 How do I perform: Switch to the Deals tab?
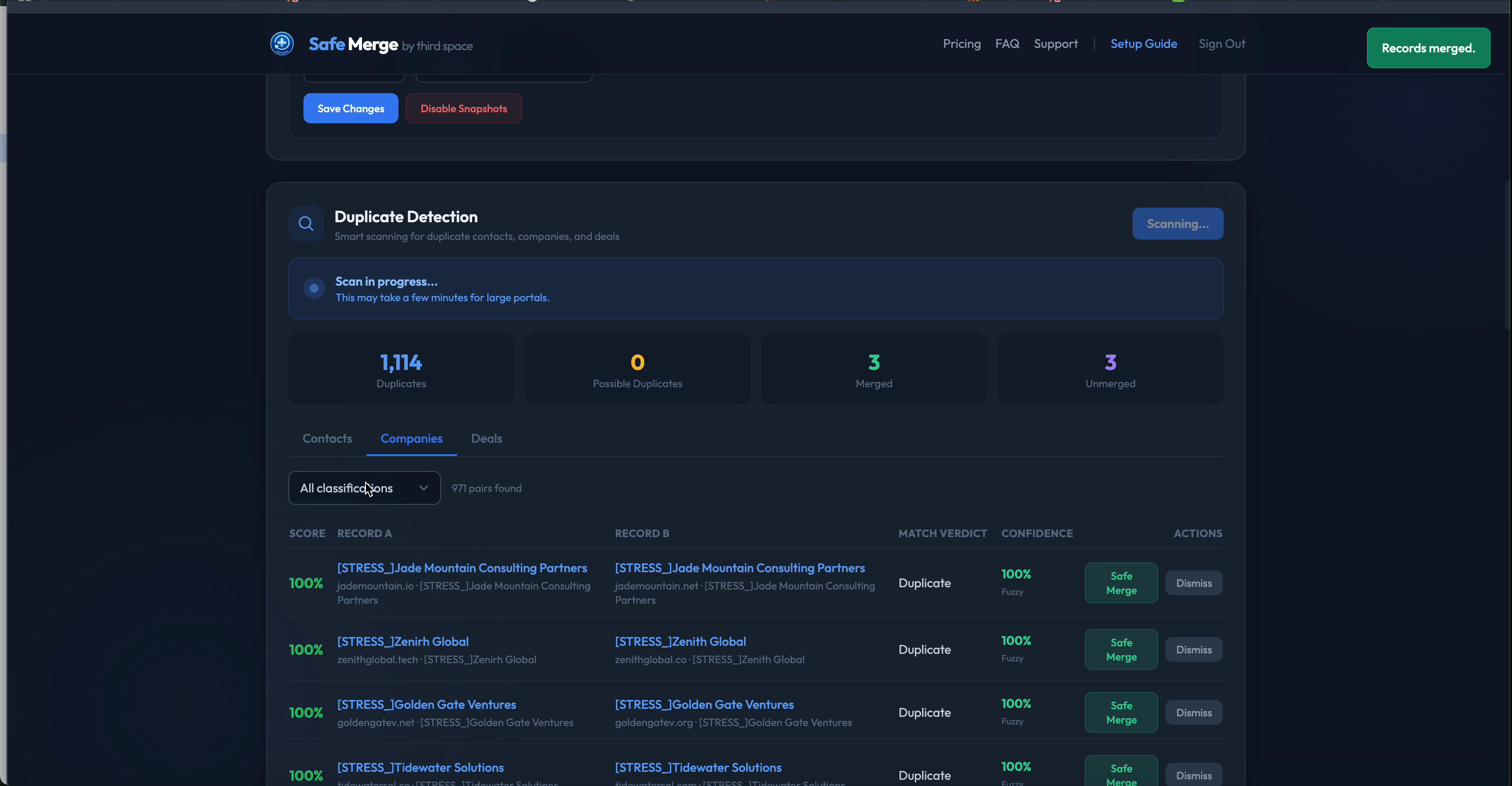point(487,439)
